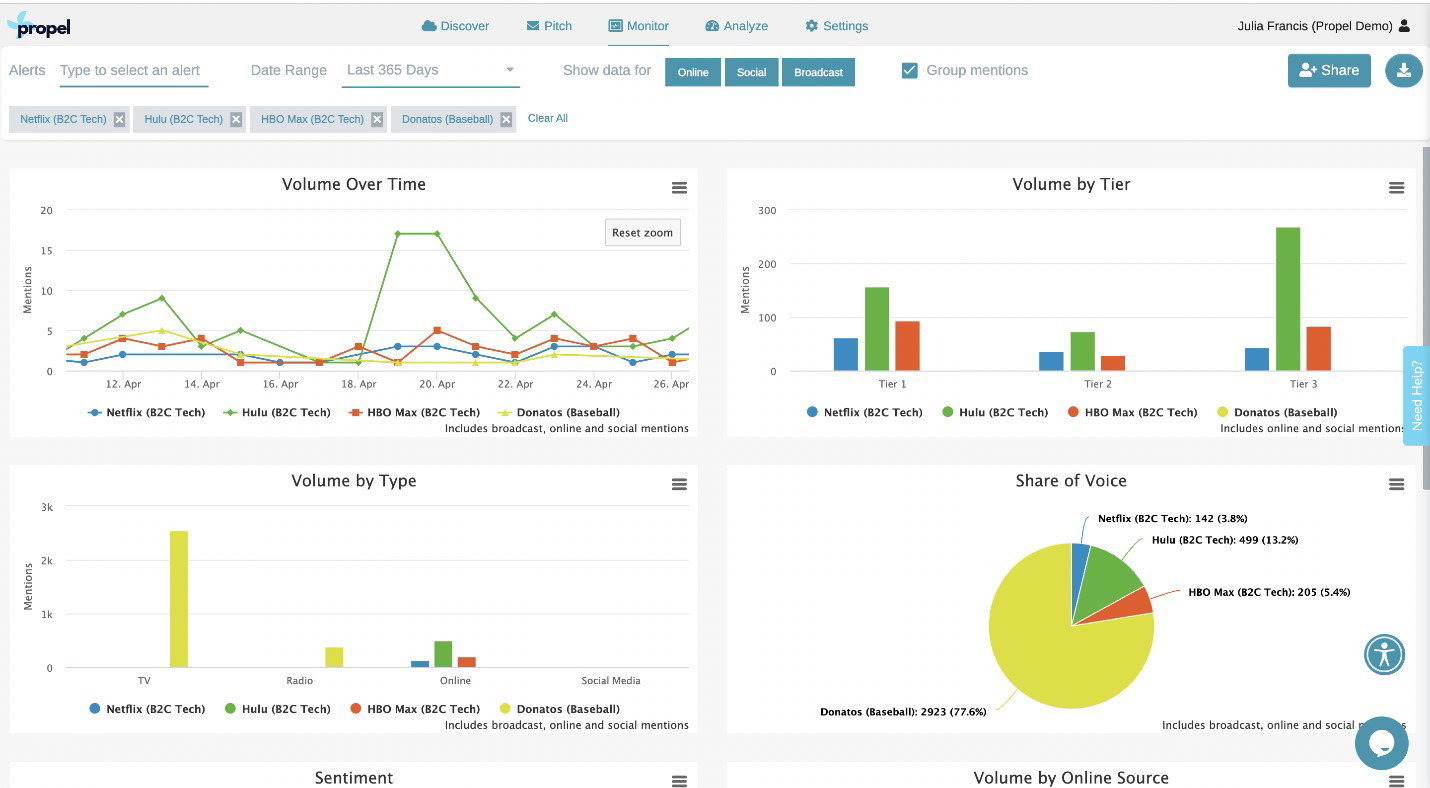Click the page vertical scrollbar
Viewport: 1430px width, 788px height.
[x=1426, y=319]
